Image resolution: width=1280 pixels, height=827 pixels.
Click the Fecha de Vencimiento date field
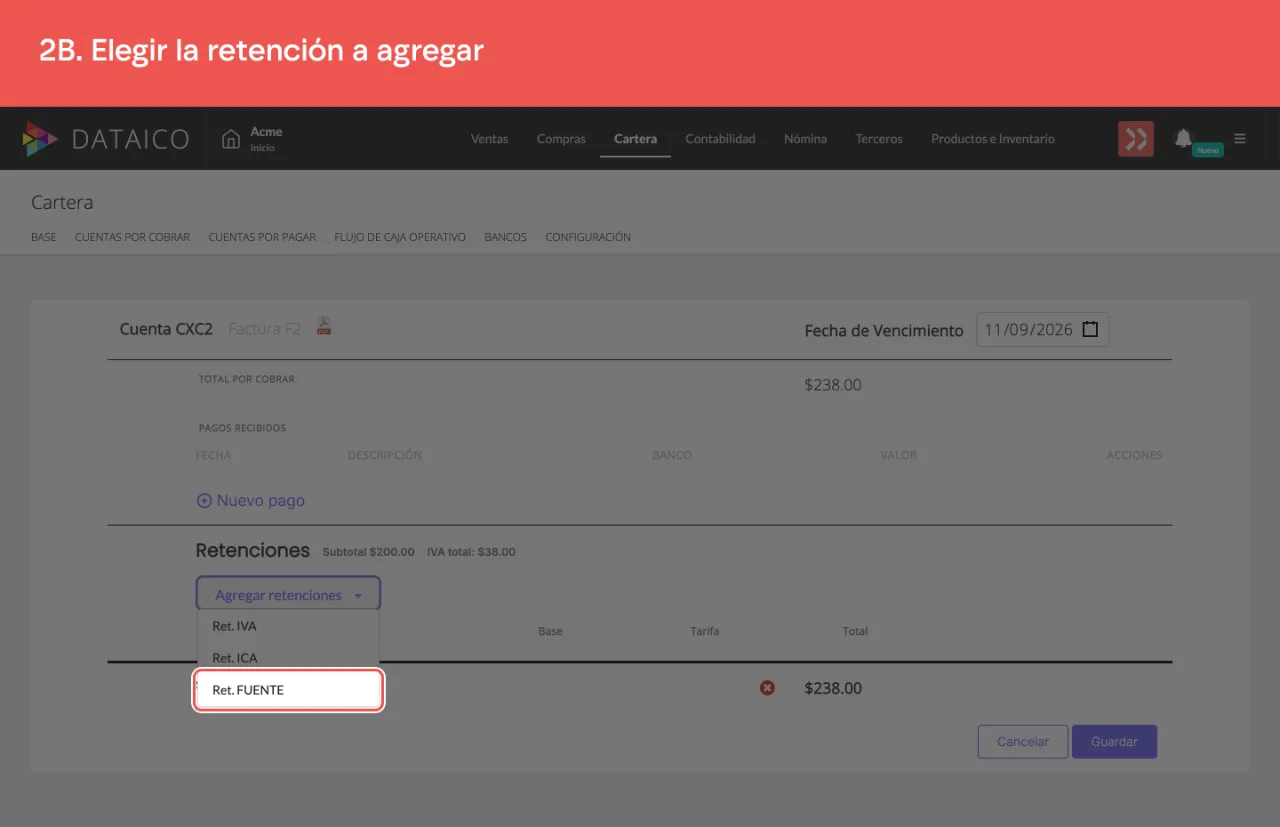coord(1042,329)
